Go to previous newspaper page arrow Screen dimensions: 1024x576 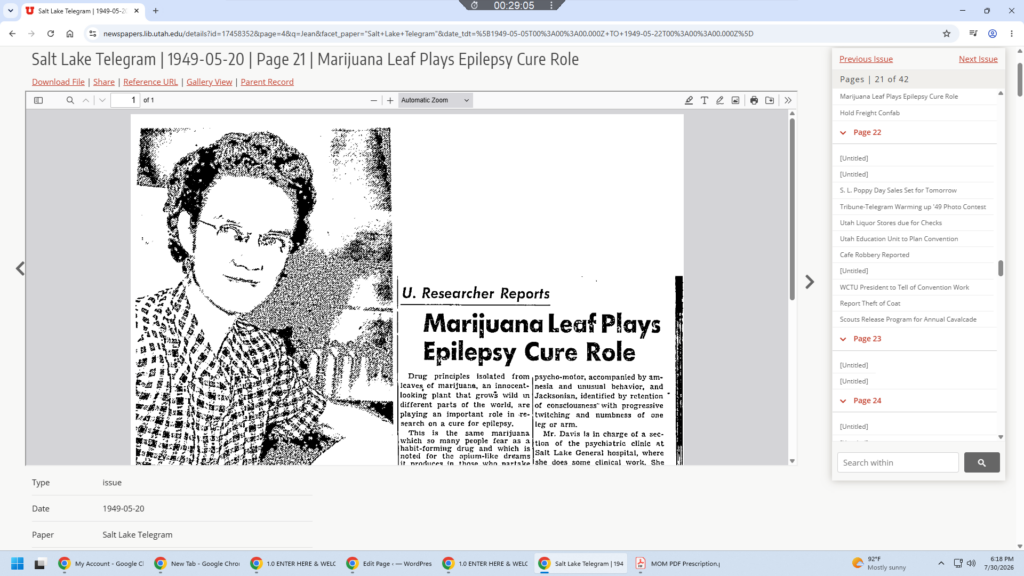[x=20, y=268]
